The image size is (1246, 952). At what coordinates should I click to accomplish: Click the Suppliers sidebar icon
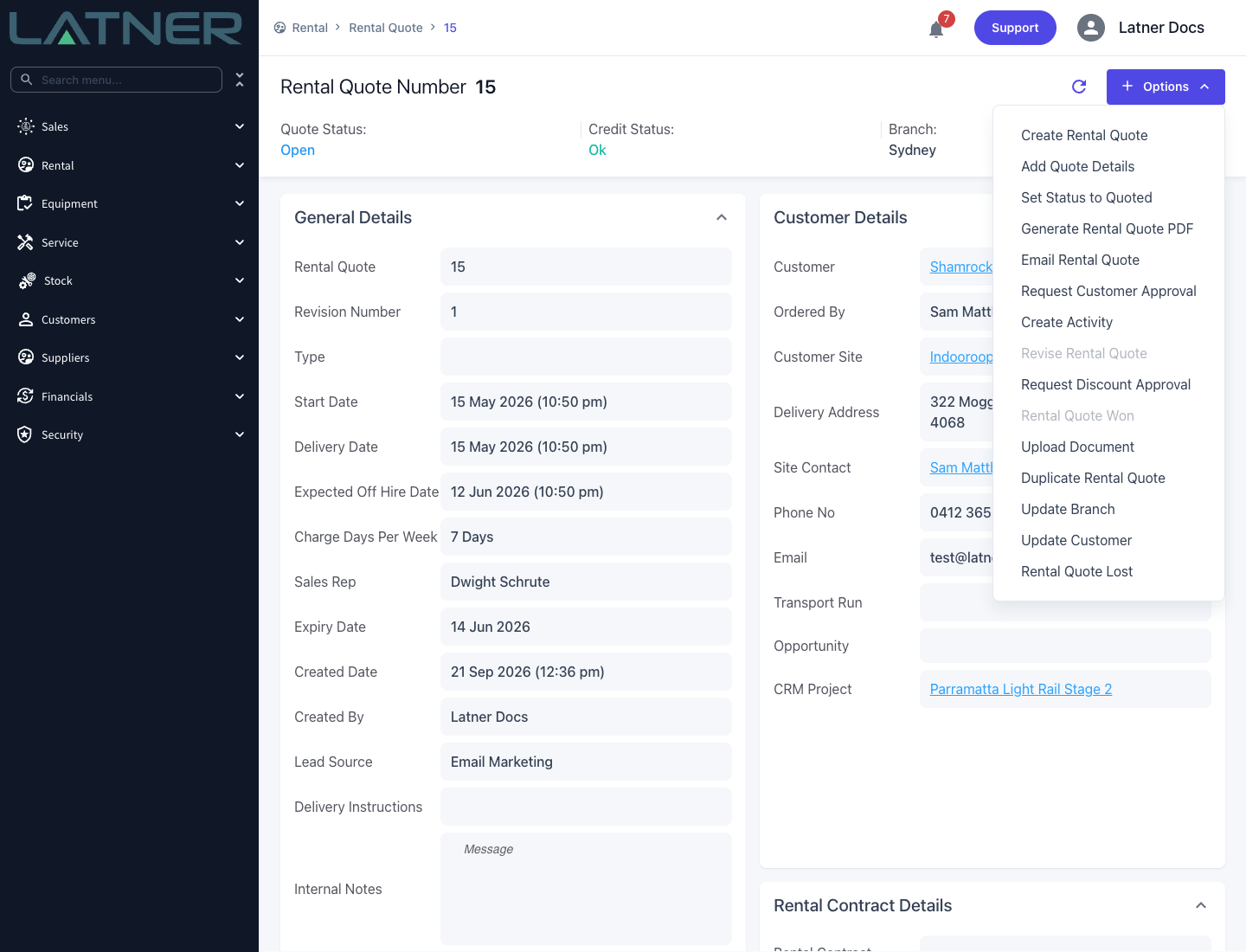[26, 357]
